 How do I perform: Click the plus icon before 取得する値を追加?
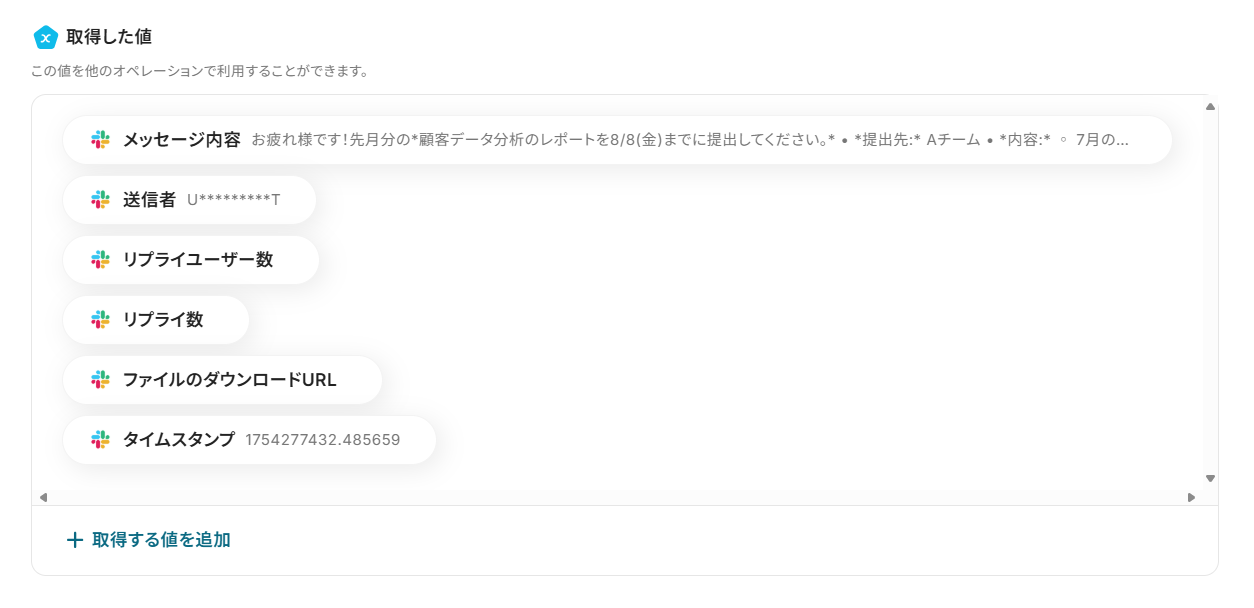[x=75, y=540]
